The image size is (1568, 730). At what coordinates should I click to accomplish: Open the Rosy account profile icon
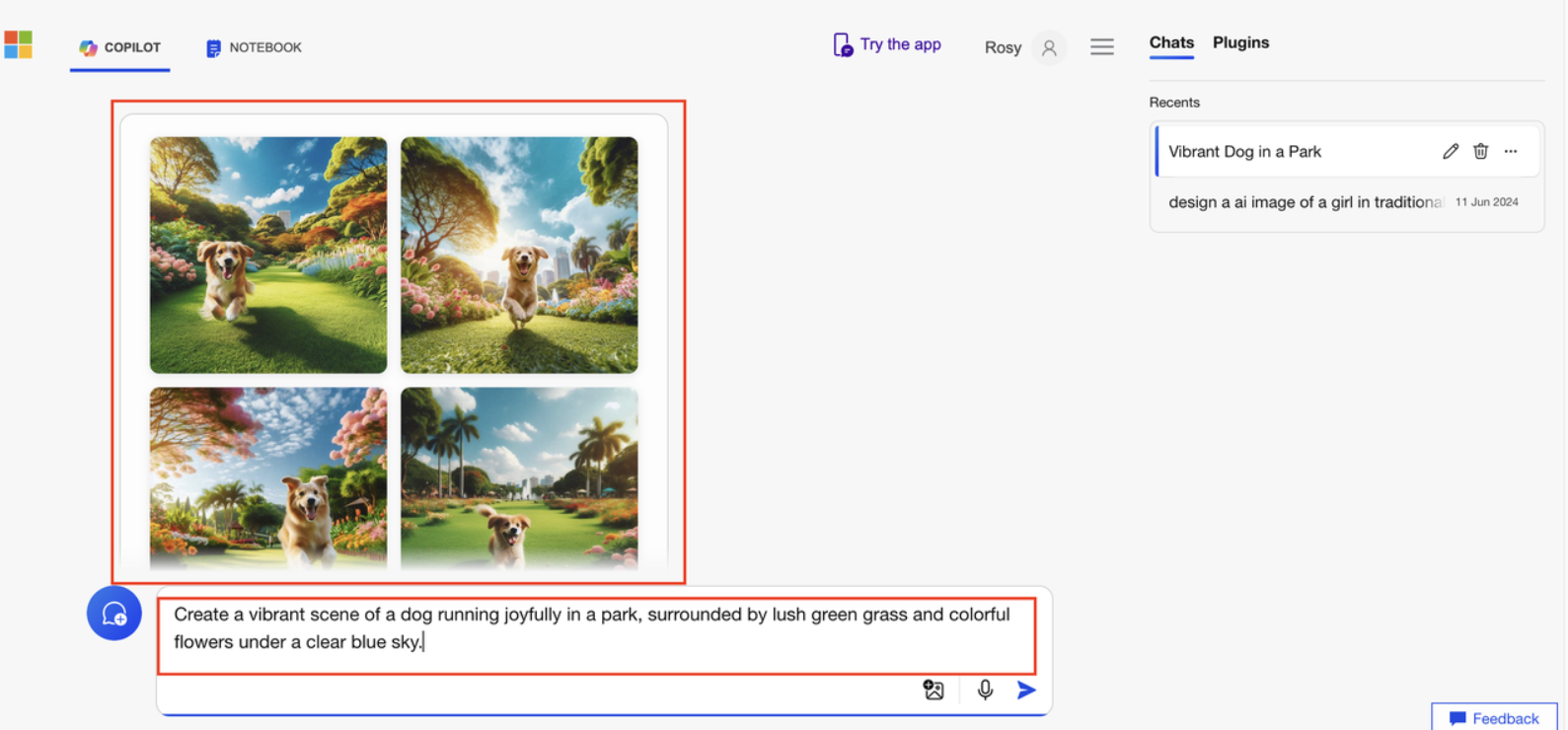coord(1049,47)
